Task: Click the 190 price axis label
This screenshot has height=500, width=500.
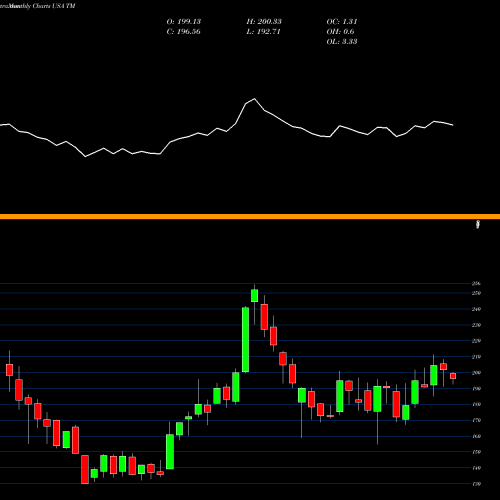Action: (476, 389)
